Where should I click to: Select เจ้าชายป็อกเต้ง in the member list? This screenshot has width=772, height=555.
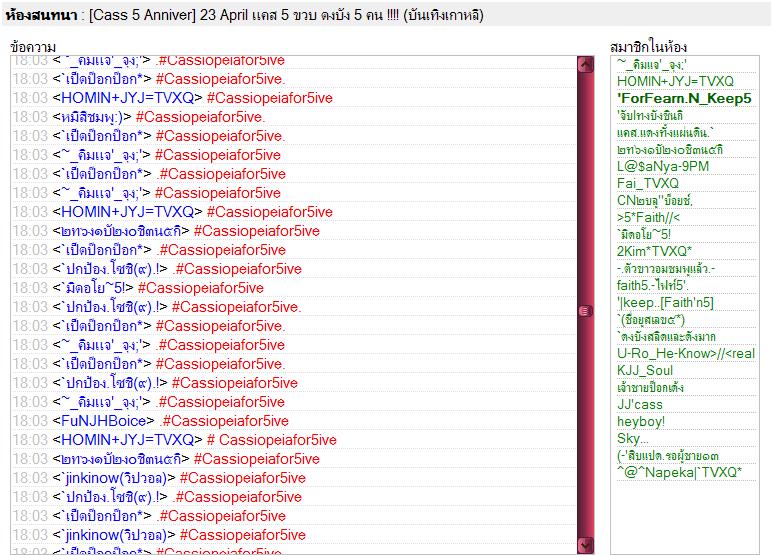click(x=650, y=388)
